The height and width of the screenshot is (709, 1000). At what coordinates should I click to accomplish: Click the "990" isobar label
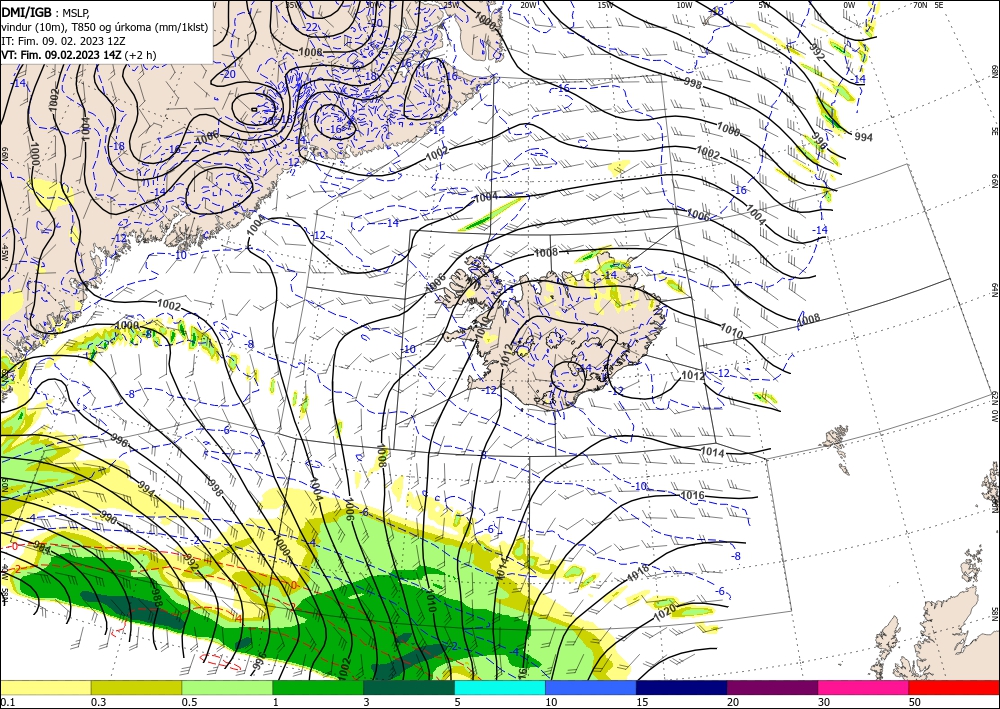(x=108, y=518)
